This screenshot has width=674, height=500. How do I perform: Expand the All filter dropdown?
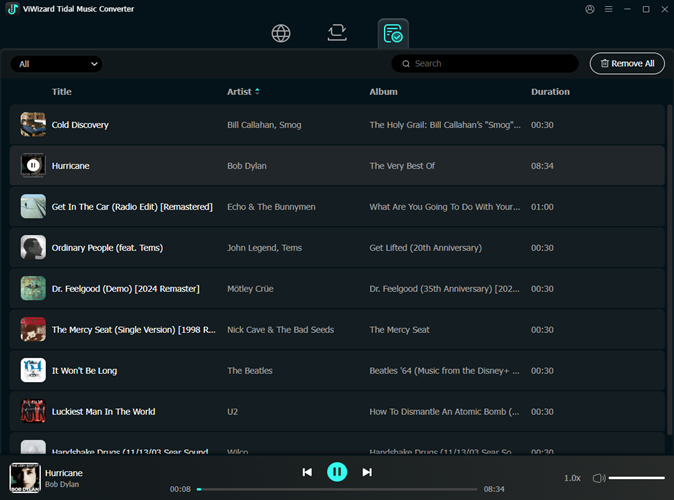tap(56, 64)
